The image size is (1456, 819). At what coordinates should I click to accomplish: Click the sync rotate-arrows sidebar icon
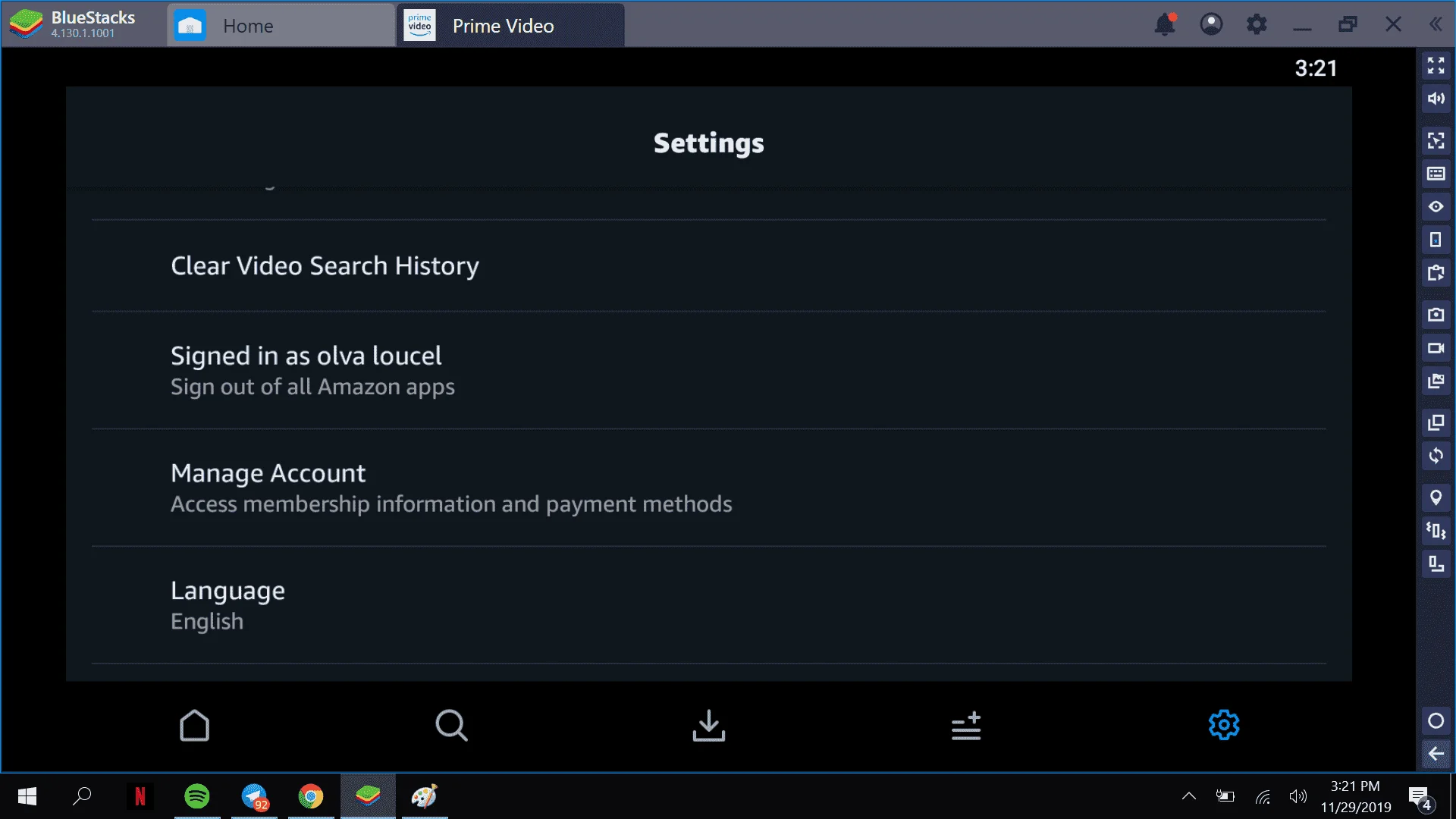click(1436, 456)
